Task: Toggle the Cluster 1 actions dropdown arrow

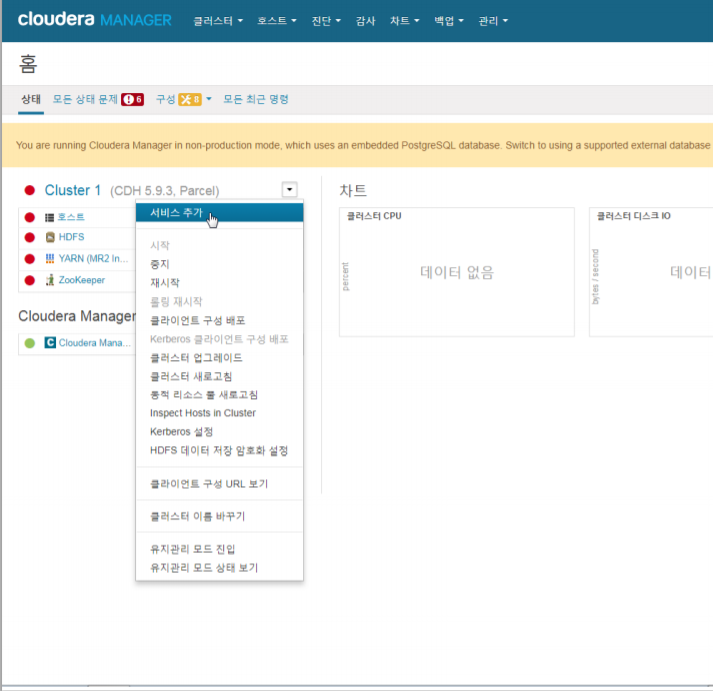Action: tap(289, 189)
